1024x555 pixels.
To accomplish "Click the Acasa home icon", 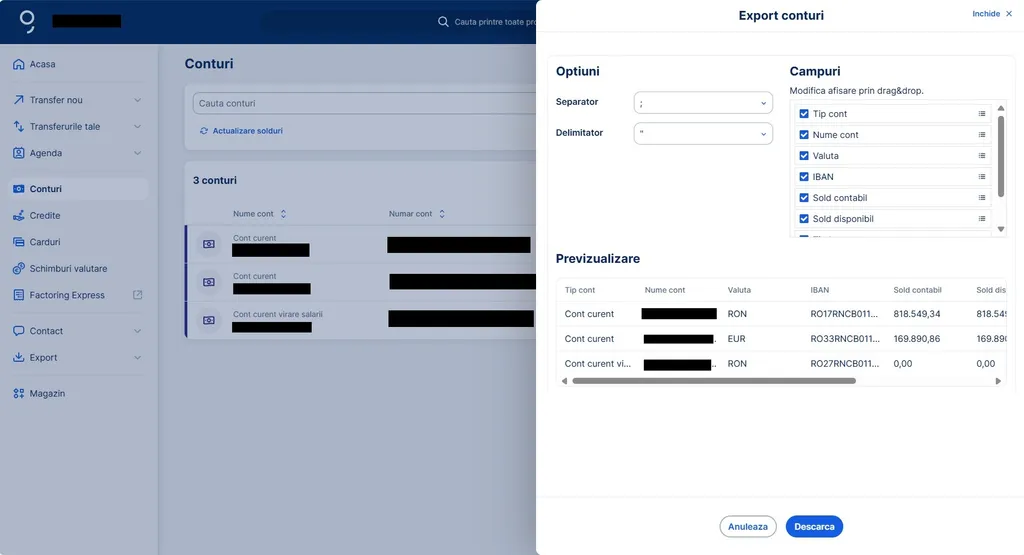I will coord(19,64).
